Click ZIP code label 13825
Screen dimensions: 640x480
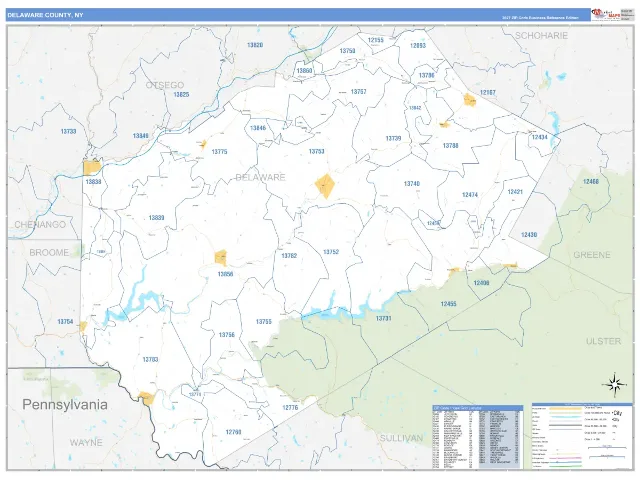(181, 94)
